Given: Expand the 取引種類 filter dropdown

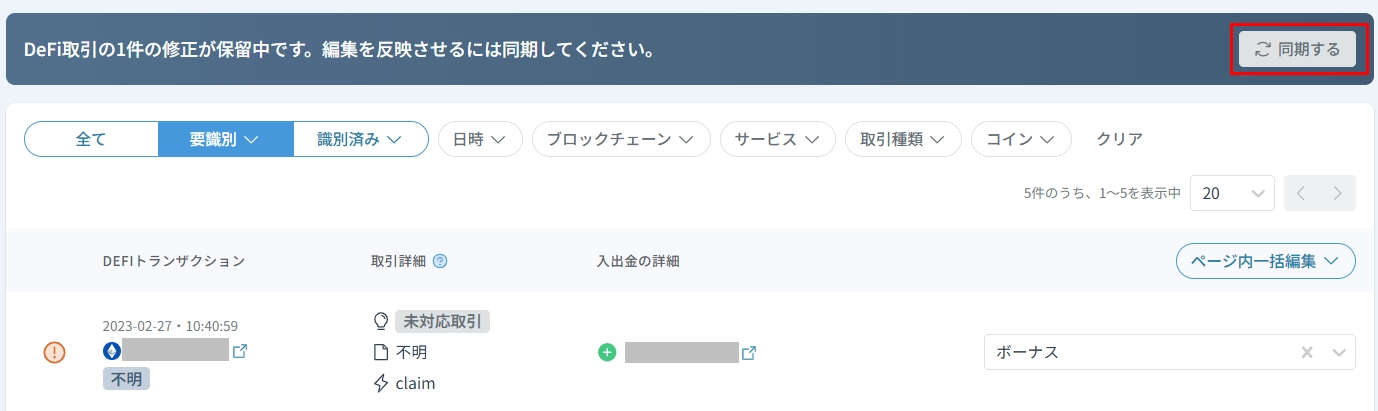Looking at the screenshot, I should click(903, 140).
